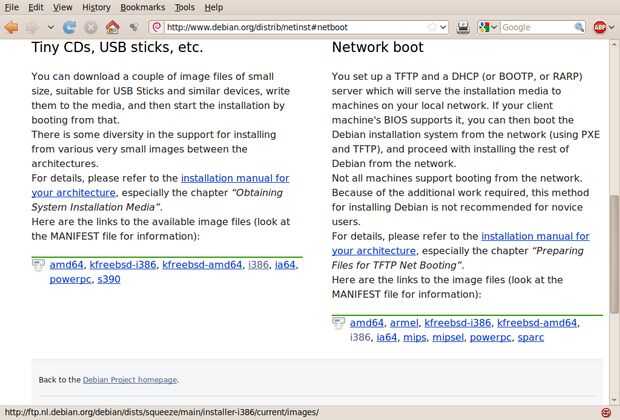
Task: Click the red status bar icon bottom right
Action: 606,412
